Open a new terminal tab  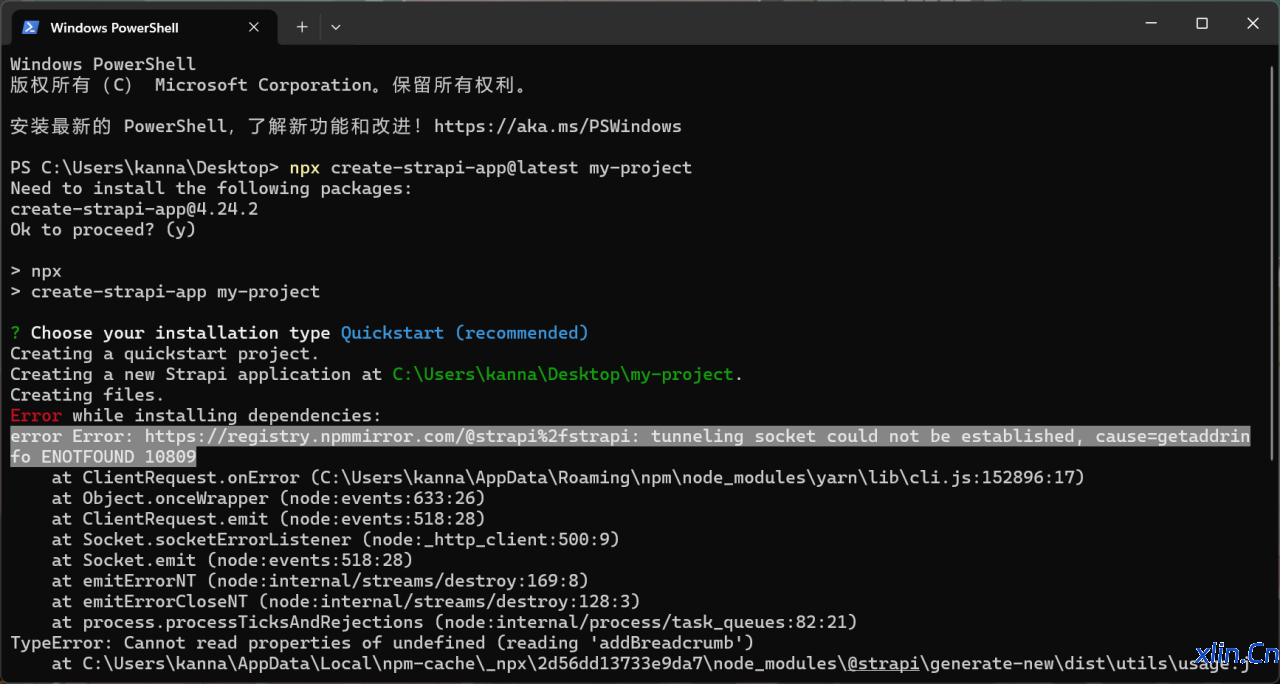(302, 27)
